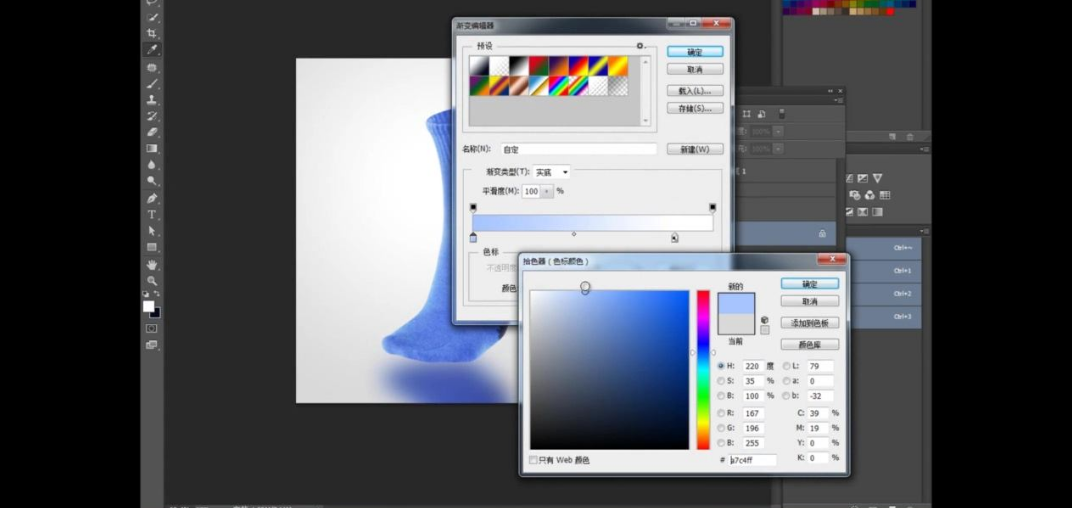The image size is (1072, 508).
Task: Select the Zoom tool
Action: pos(152,280)
